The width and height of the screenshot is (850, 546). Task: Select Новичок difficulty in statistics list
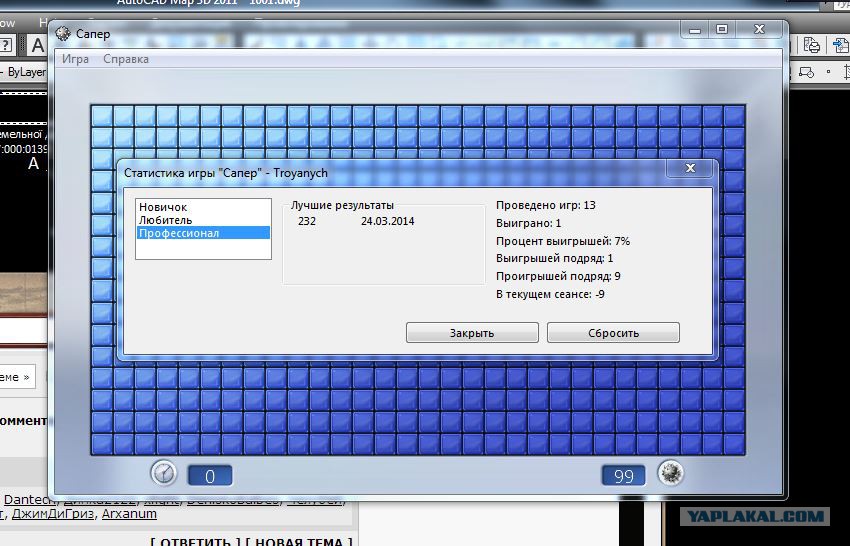coord(163,207)
